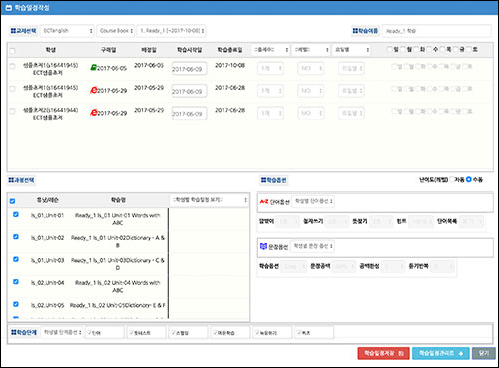Click the grid icon beside 교재선택

tap(13, 31)
